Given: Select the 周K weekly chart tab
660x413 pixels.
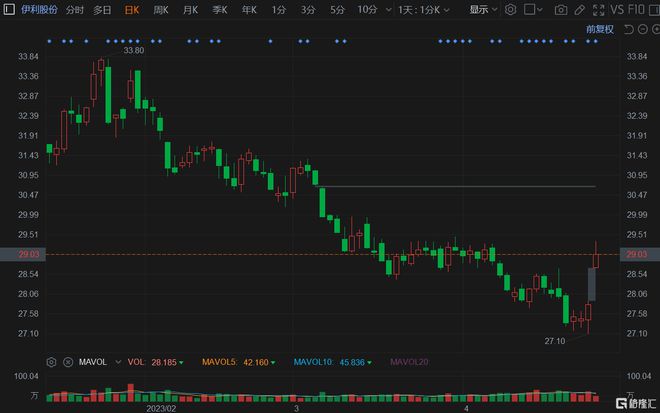Looking at the screenshot, I should tap(161, 10).
